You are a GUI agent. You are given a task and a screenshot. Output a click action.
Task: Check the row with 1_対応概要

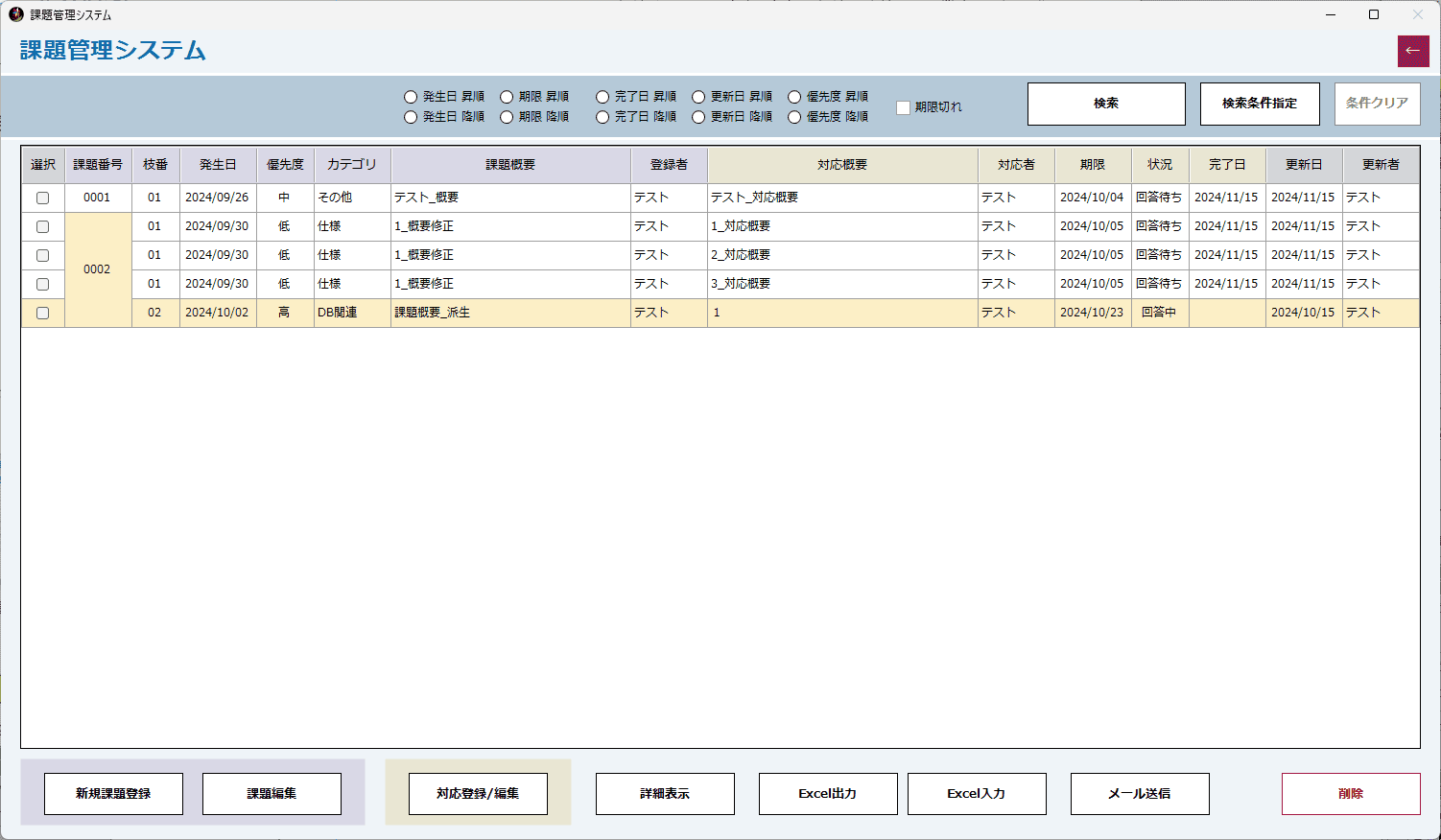pyautogui.click(x=42, y=227)
